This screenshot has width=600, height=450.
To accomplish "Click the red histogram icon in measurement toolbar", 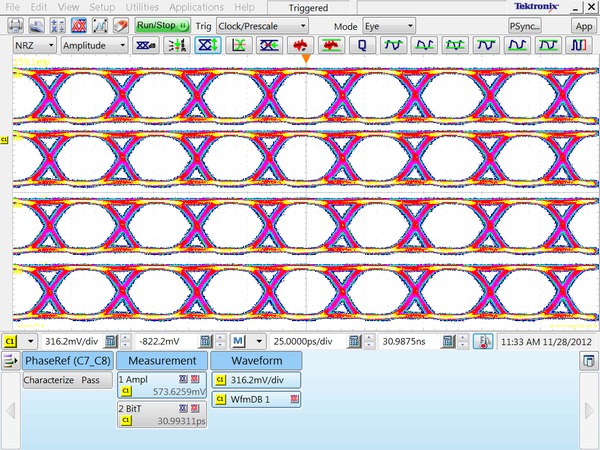I will click(x=299, y=46).
